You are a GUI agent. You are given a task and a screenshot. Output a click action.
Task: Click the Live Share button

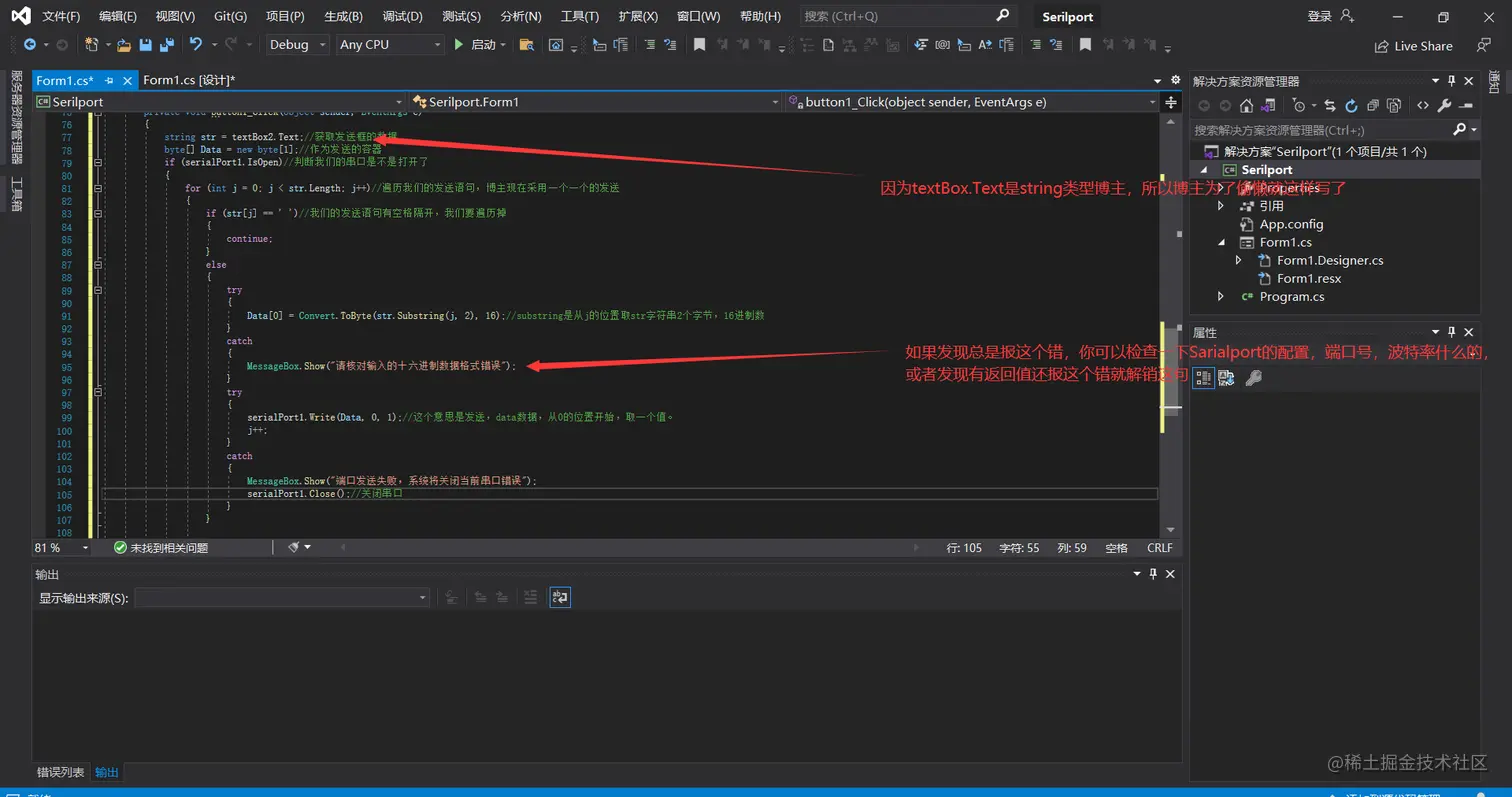pyautogui.click(x=1413, y=46)
